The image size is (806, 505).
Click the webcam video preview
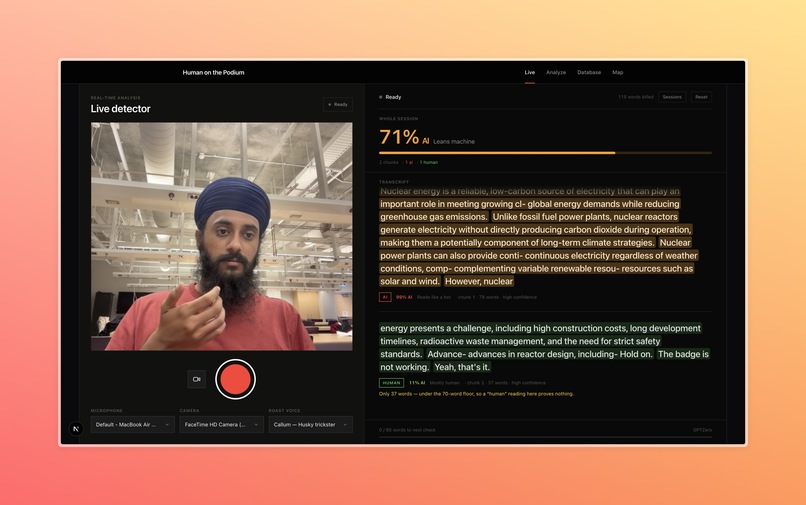(x=222, y=237)
